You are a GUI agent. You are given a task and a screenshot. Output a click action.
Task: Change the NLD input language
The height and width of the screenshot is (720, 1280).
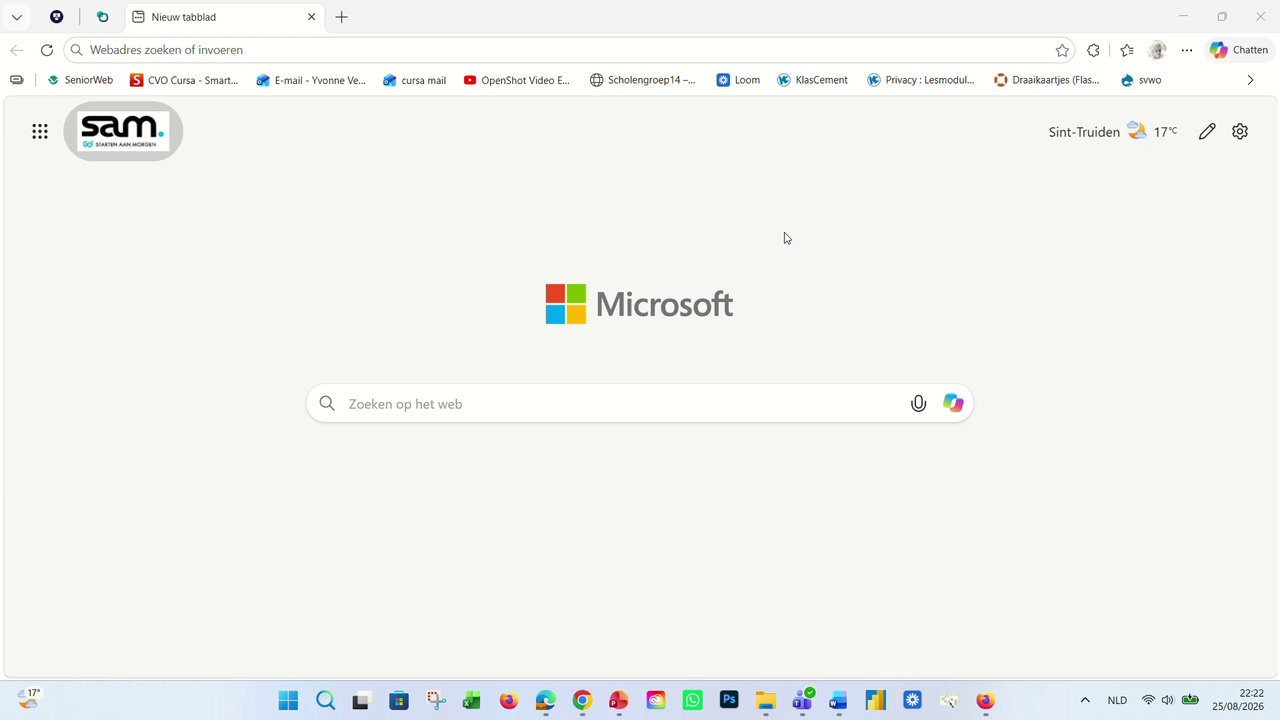coord(1117,700)
